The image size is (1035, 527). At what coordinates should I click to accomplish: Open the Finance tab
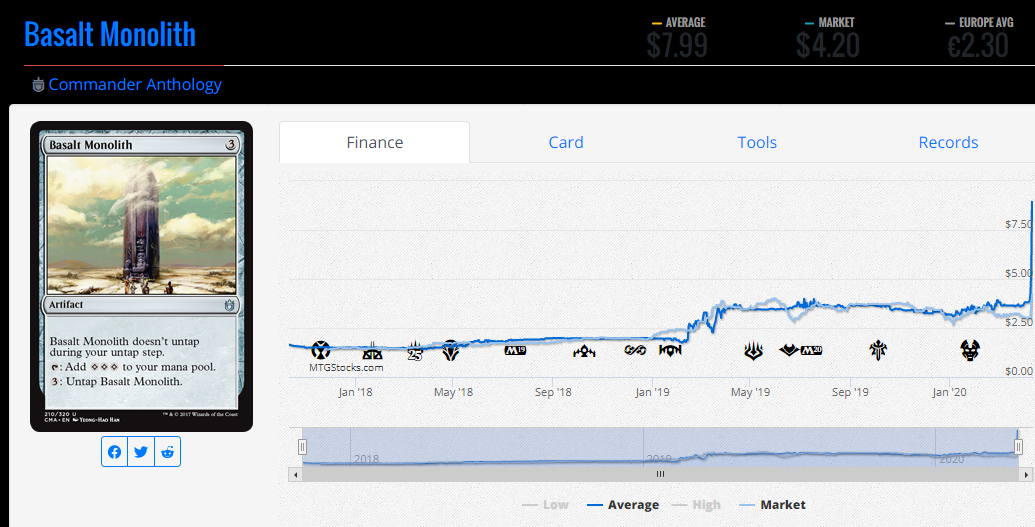pos(375,142)
